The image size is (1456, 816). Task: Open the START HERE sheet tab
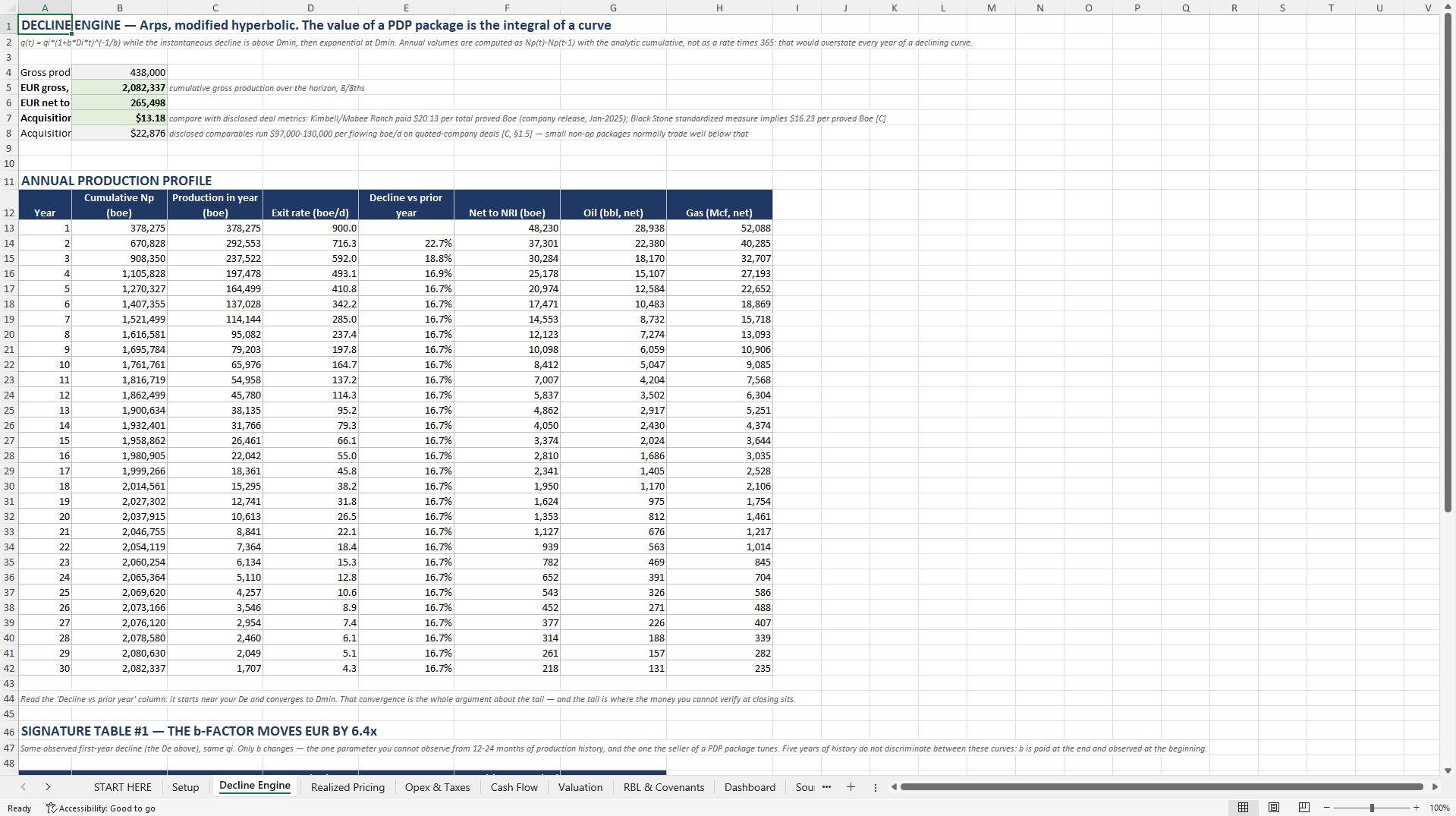point(123,787)
